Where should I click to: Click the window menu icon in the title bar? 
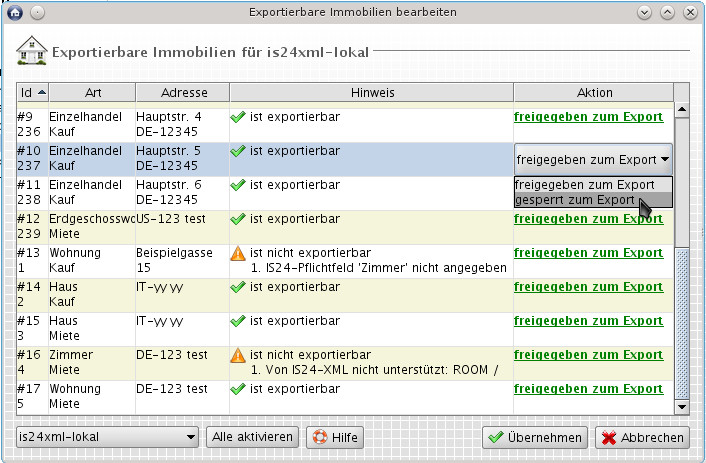click(16, 12)
